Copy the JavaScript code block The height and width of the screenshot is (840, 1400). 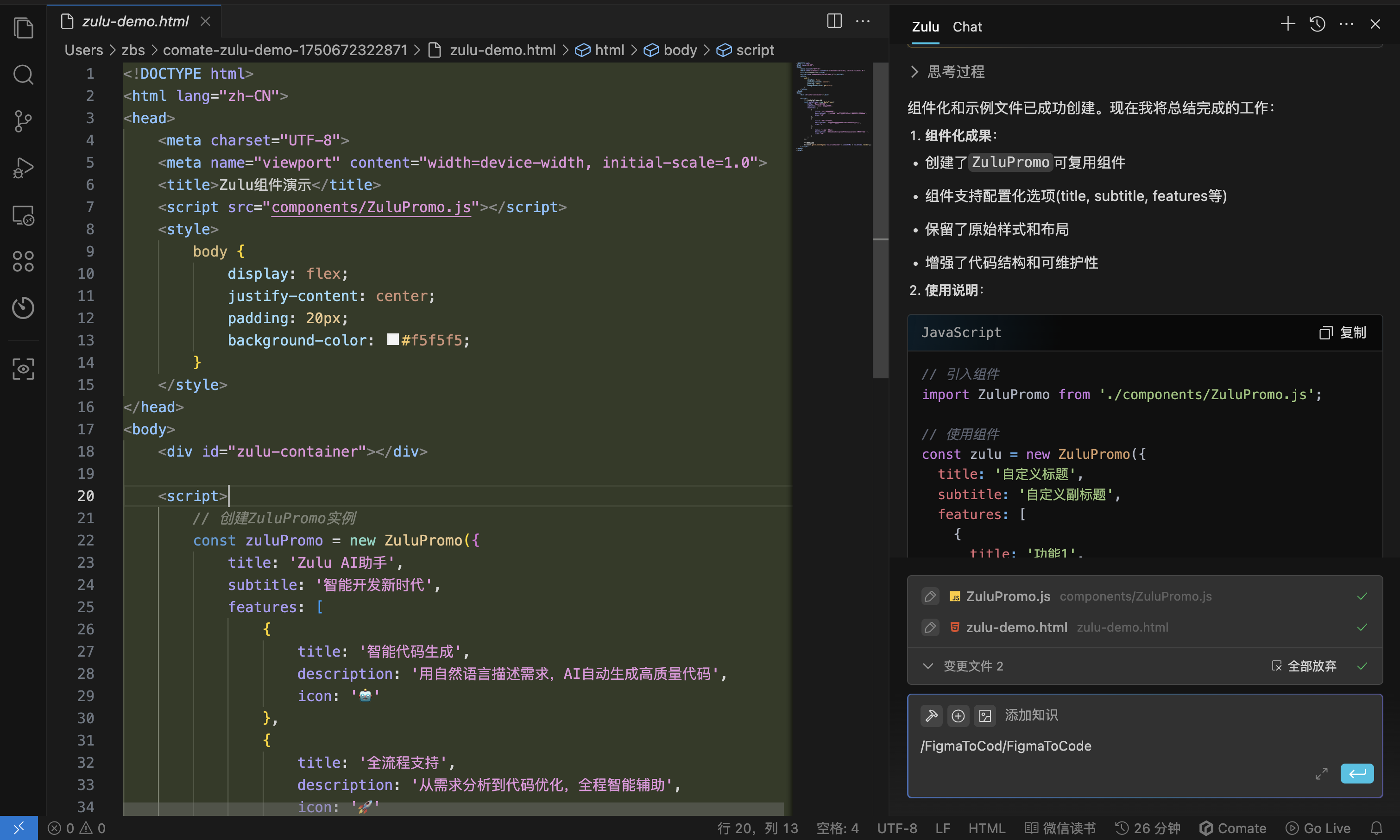(1342, 332)
